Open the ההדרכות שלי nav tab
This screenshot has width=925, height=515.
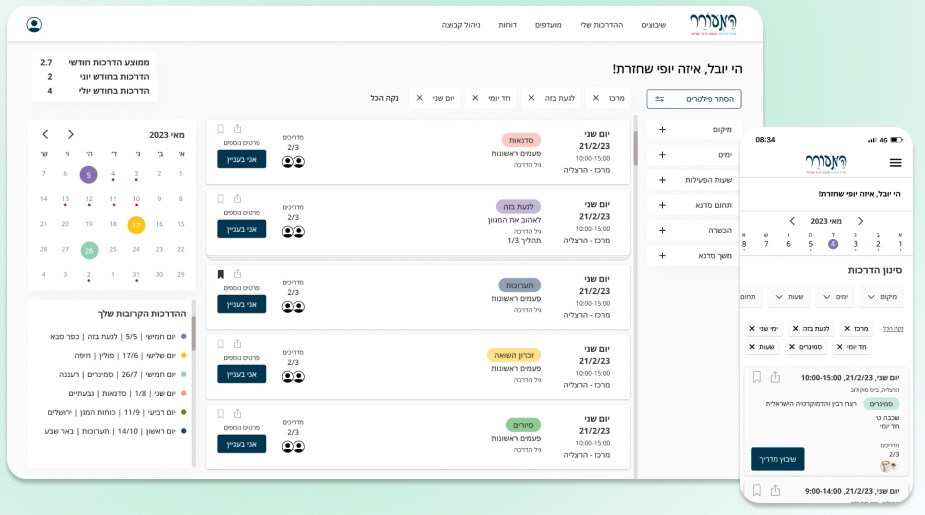[x=602, y=25]
